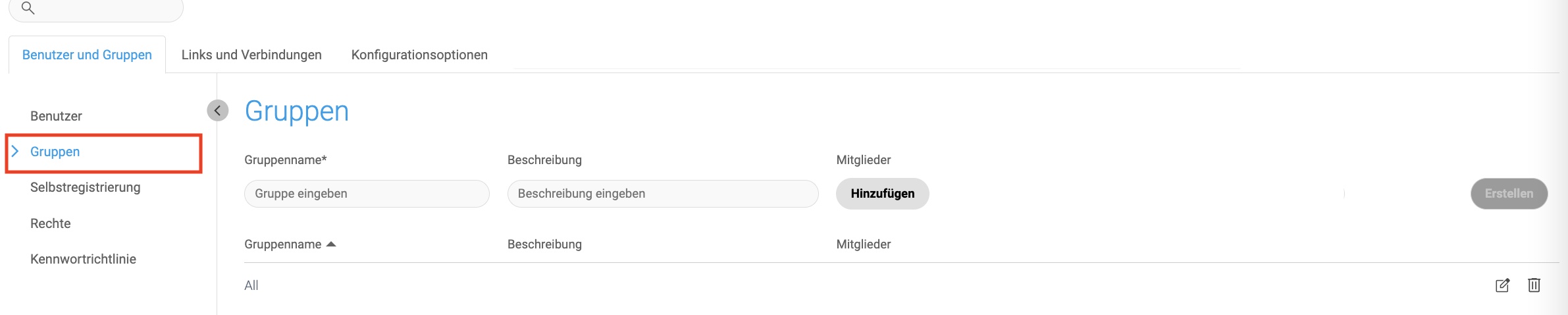Image resolution: width=1568 pixels, height=315 pixels.
Task: Click the Erstellen button
Action: pos(1509,194)
